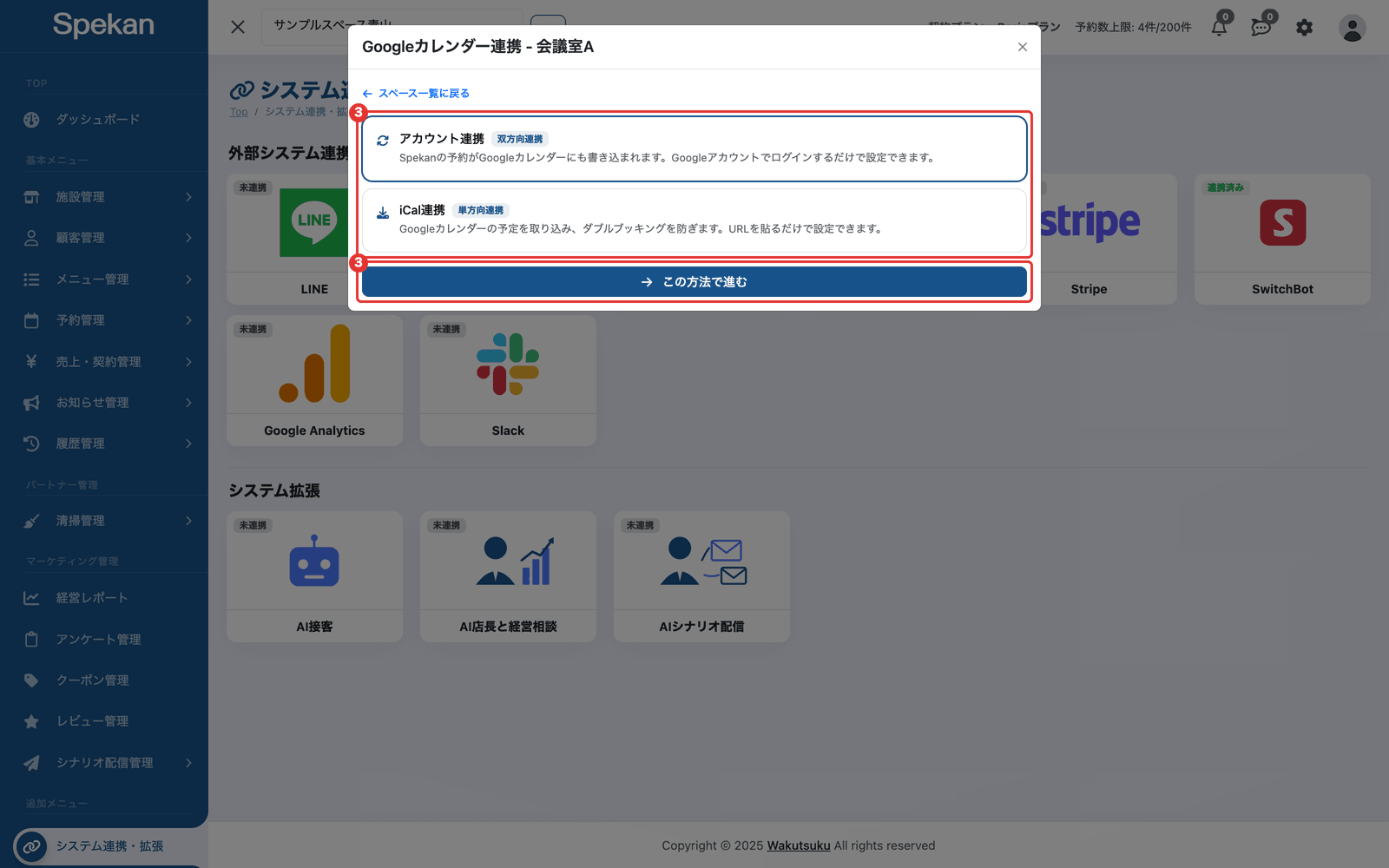Click the Top breadcrumb link
Screen dimensions: 1389x868
coord(239,112)
